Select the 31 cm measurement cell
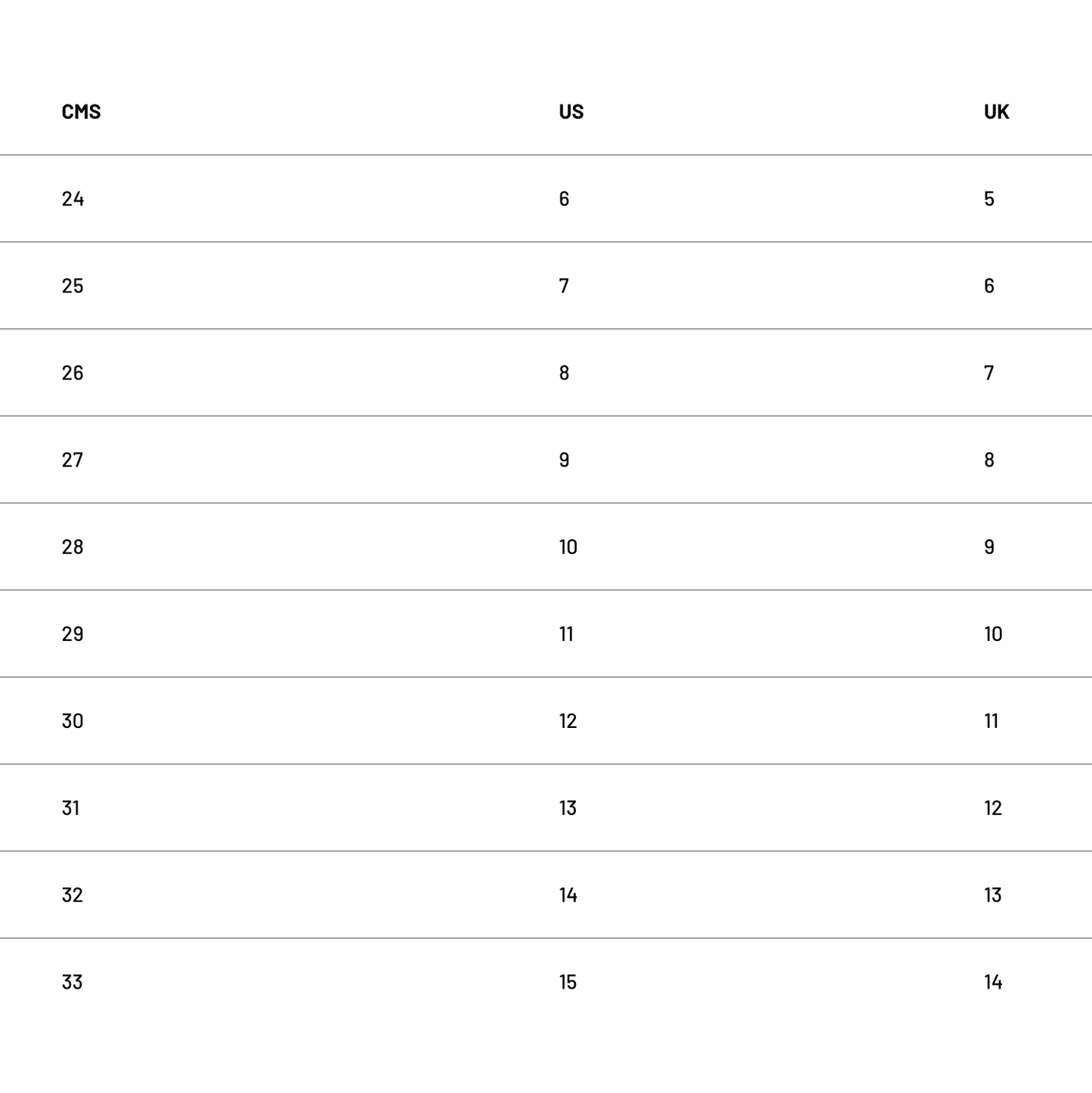Image resolution: width=1092 pixels, height=1093 pixels. (71, 808)
